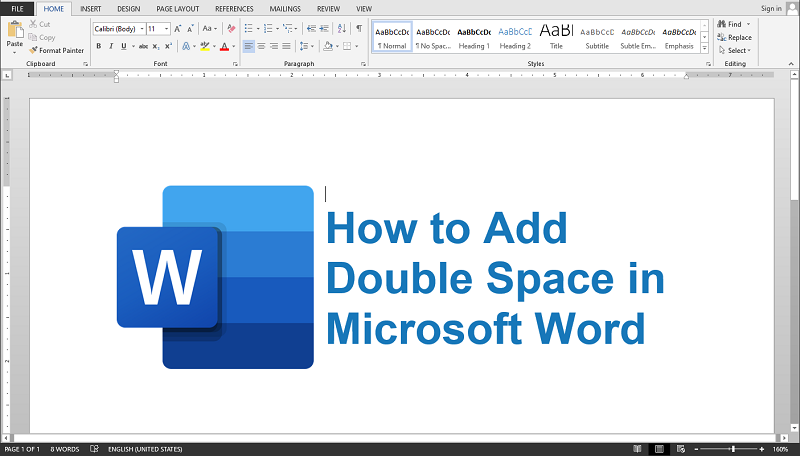Toggle bold formatting

(98, 46)
